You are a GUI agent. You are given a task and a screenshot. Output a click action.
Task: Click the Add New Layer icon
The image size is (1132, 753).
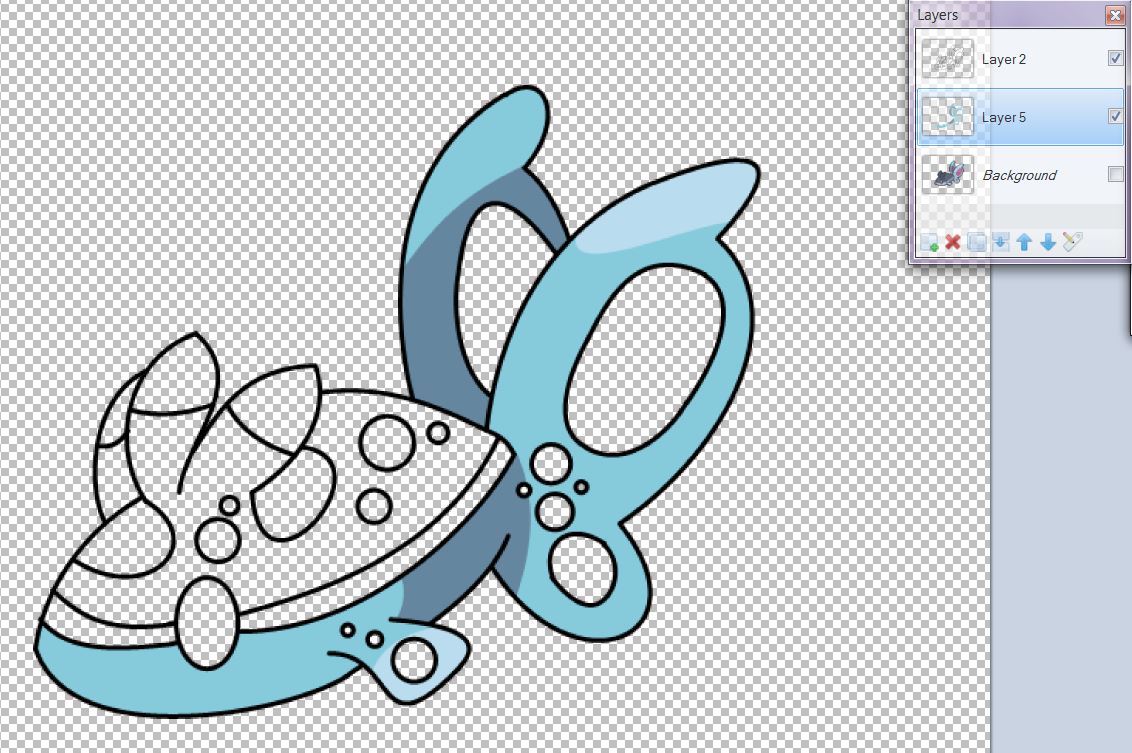point(929,243)
